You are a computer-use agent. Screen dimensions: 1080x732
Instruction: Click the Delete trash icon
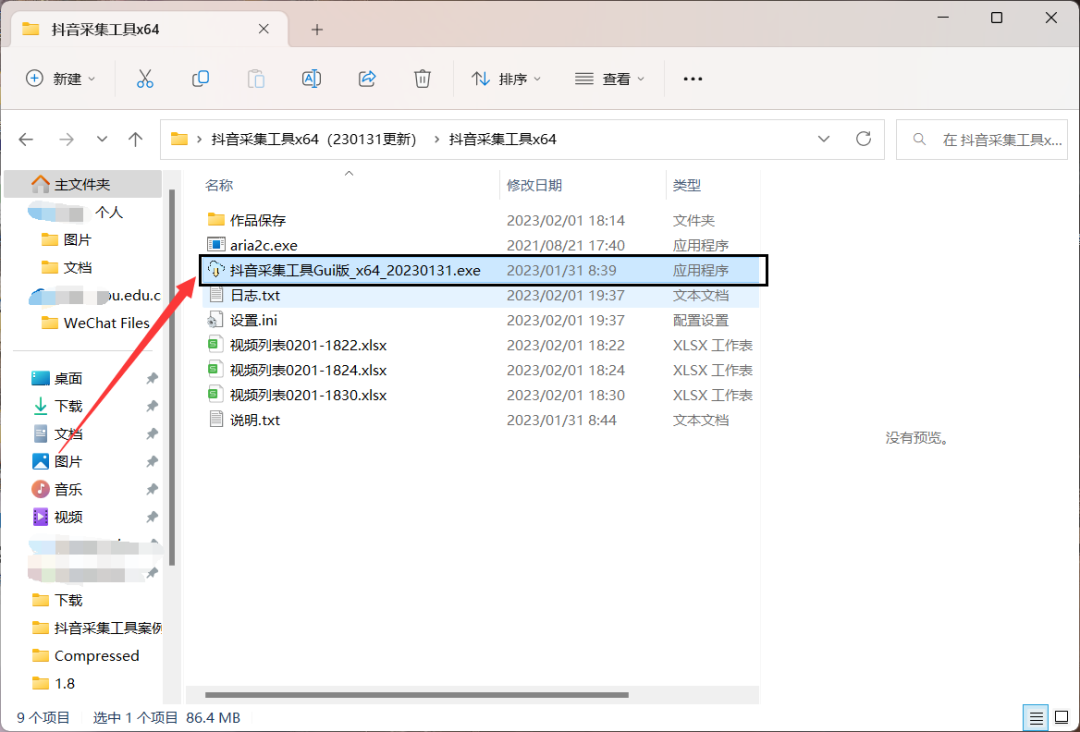(x=422, y=79)
